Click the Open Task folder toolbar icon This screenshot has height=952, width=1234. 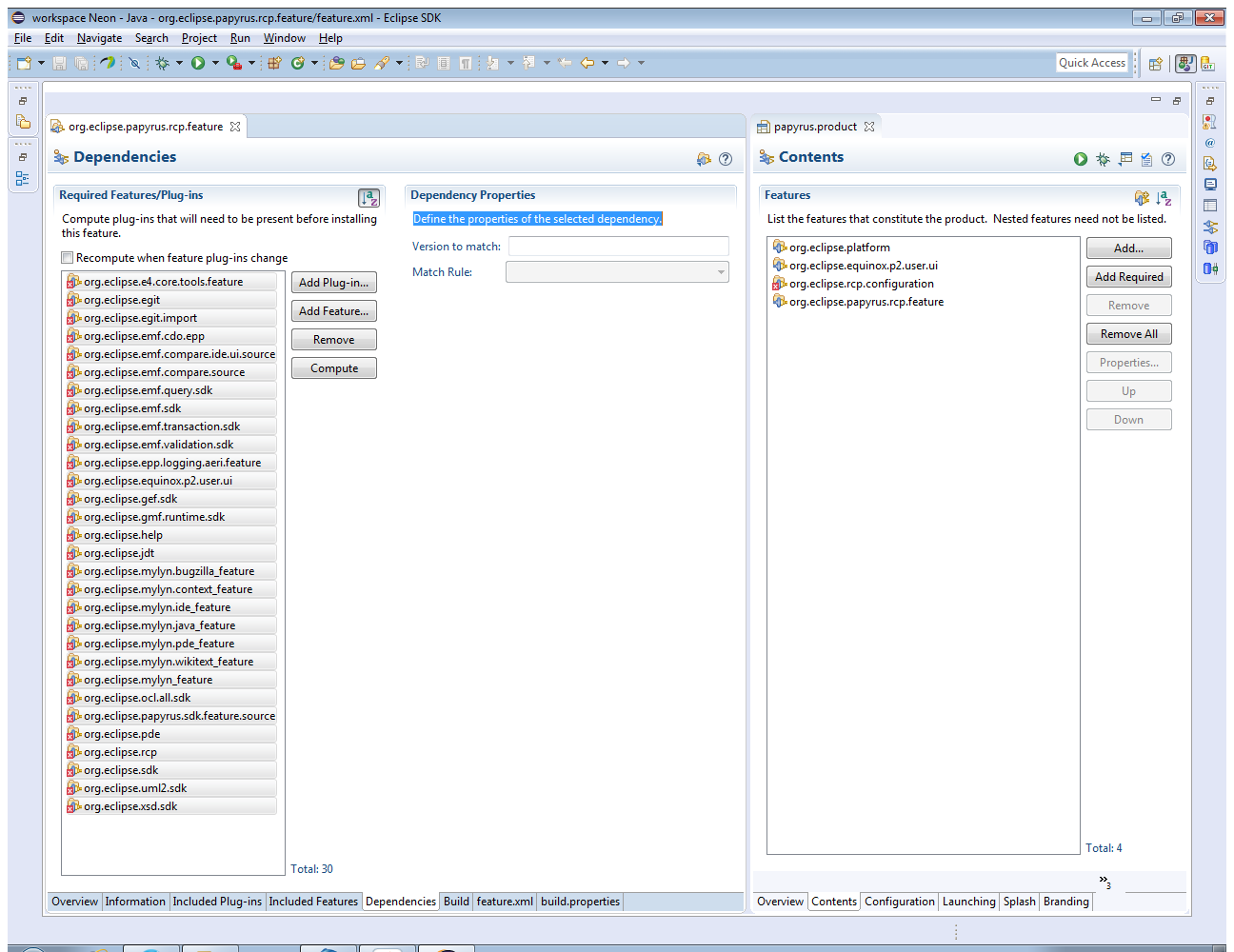pyautogui.click(x=358, y=63)
